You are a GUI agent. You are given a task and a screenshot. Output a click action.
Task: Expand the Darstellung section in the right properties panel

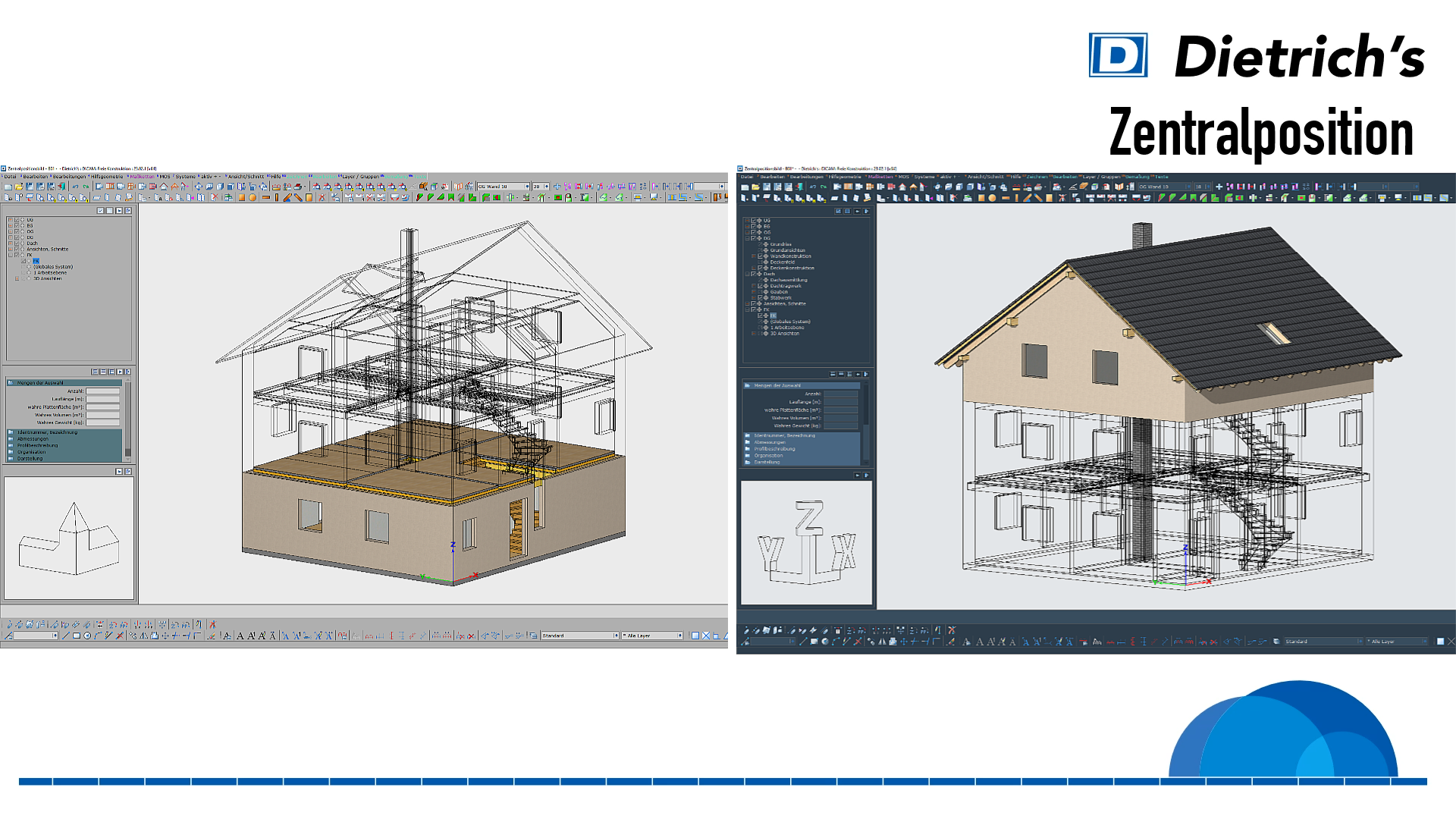(x=802, y=462)
